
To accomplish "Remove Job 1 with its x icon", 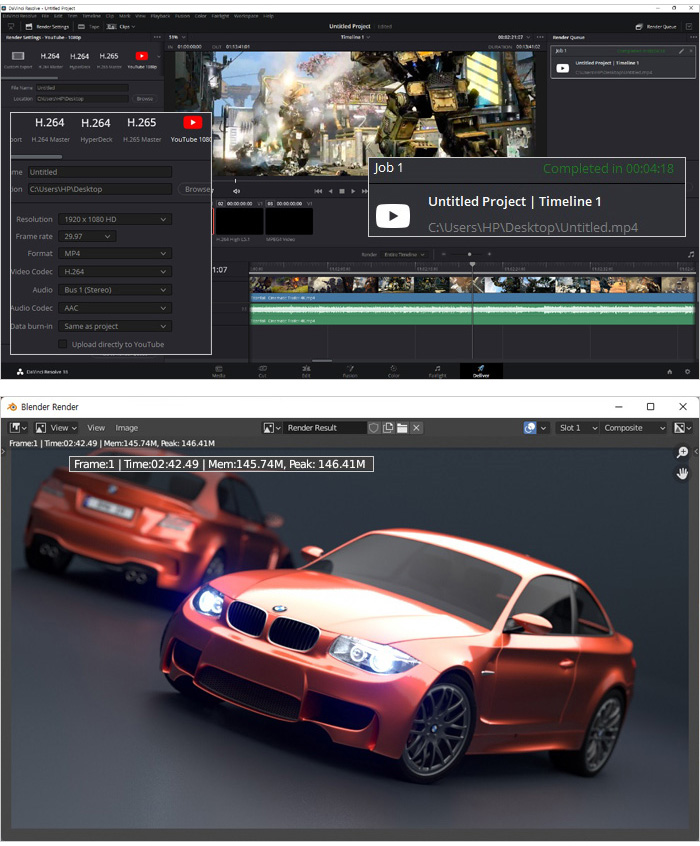I will click(691, 51).
